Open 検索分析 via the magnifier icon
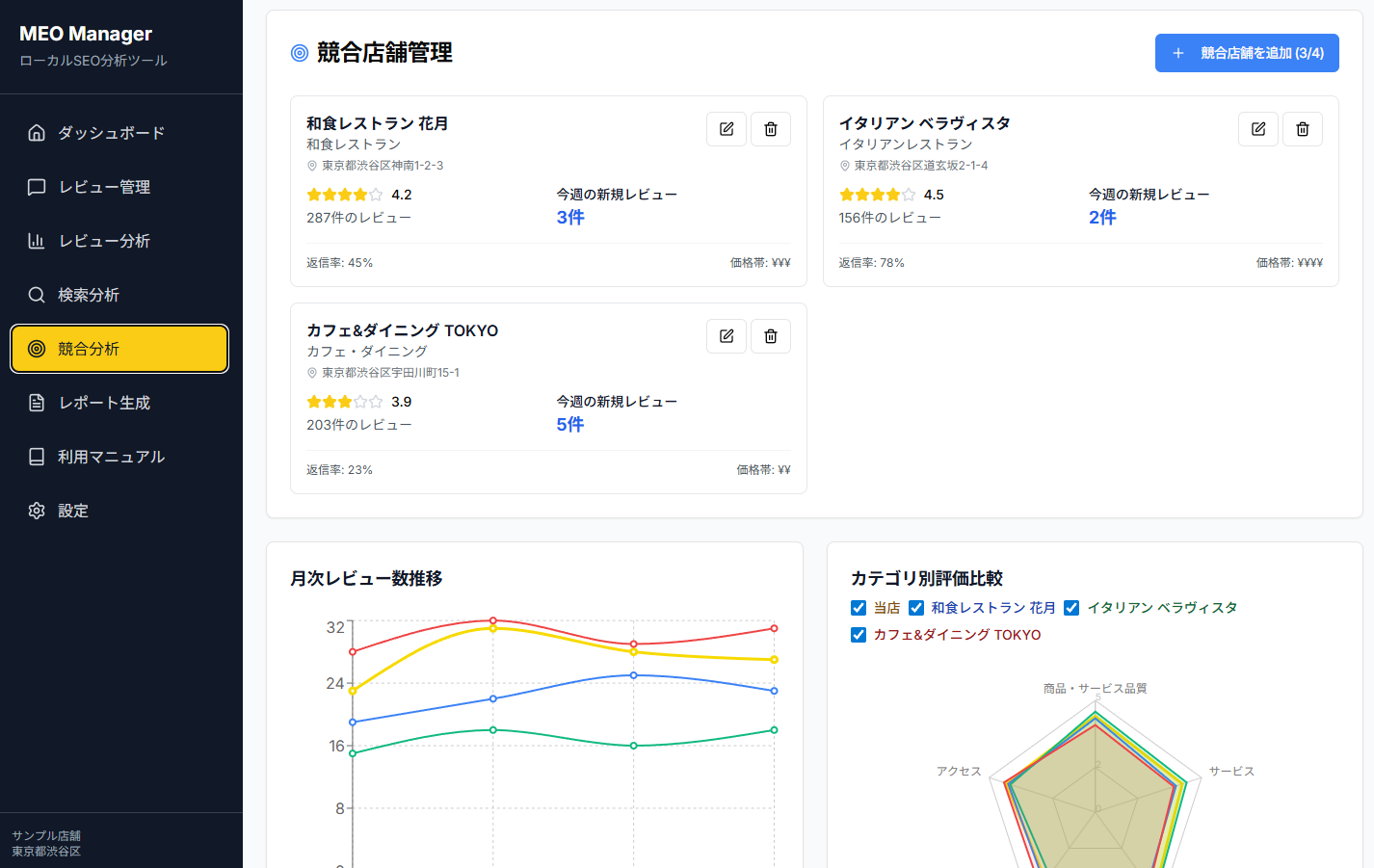Image resolution: width=1374 pixels, height=868 pixels. [37, 294]
